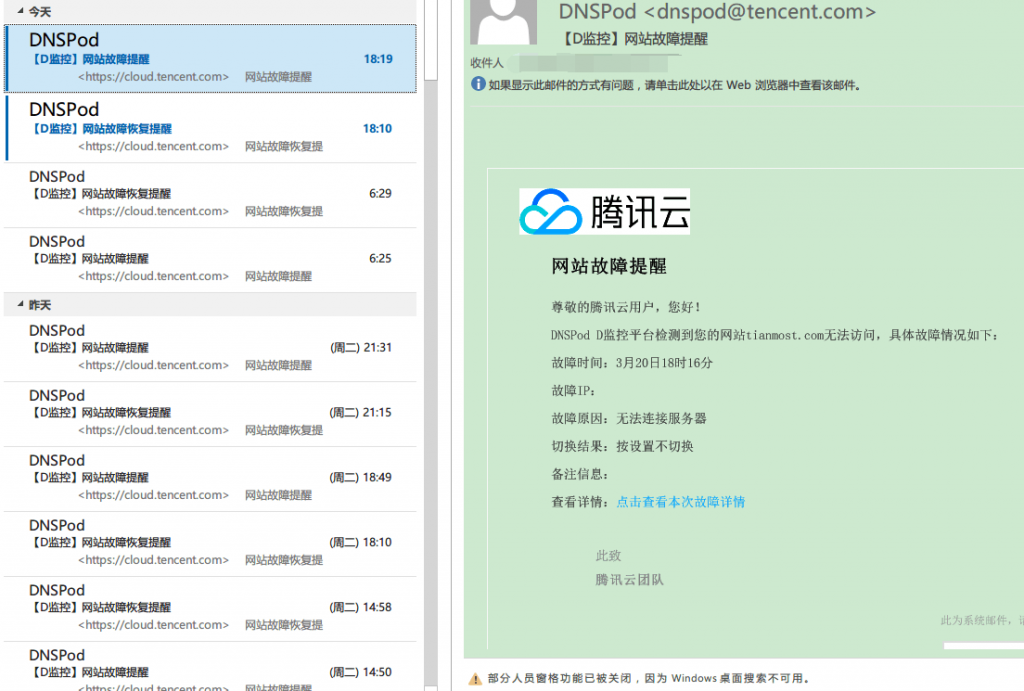Click the blue info icon in message bar
This screenshot has height=691, width=1024.
coord(478,84)
